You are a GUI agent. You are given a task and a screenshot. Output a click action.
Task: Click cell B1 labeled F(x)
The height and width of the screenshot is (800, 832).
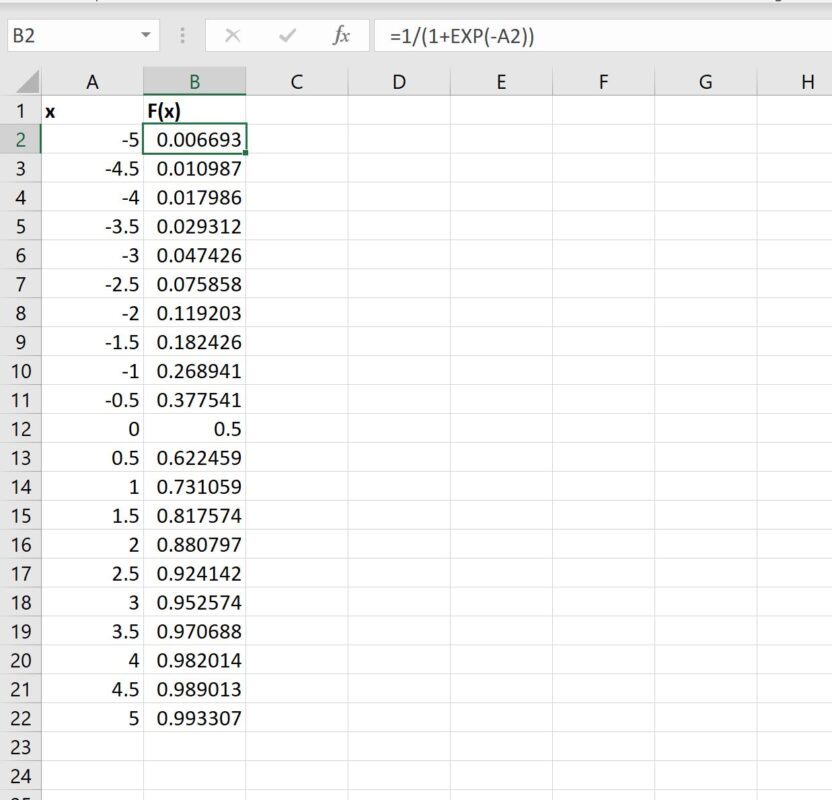194,111
